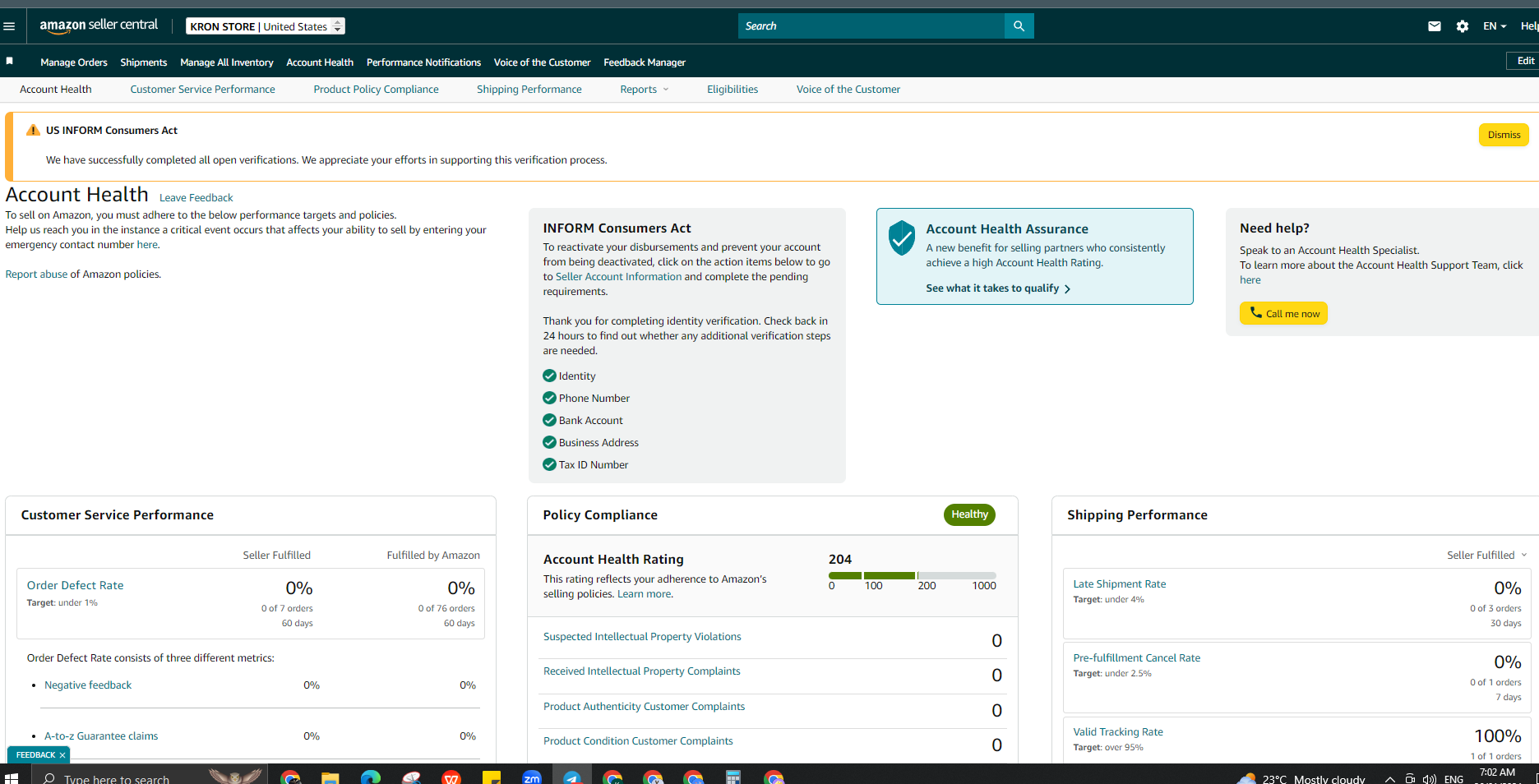Open Seller Account Information link
Viewport: 1539px width, 784px height.
[x=618, y=277]
